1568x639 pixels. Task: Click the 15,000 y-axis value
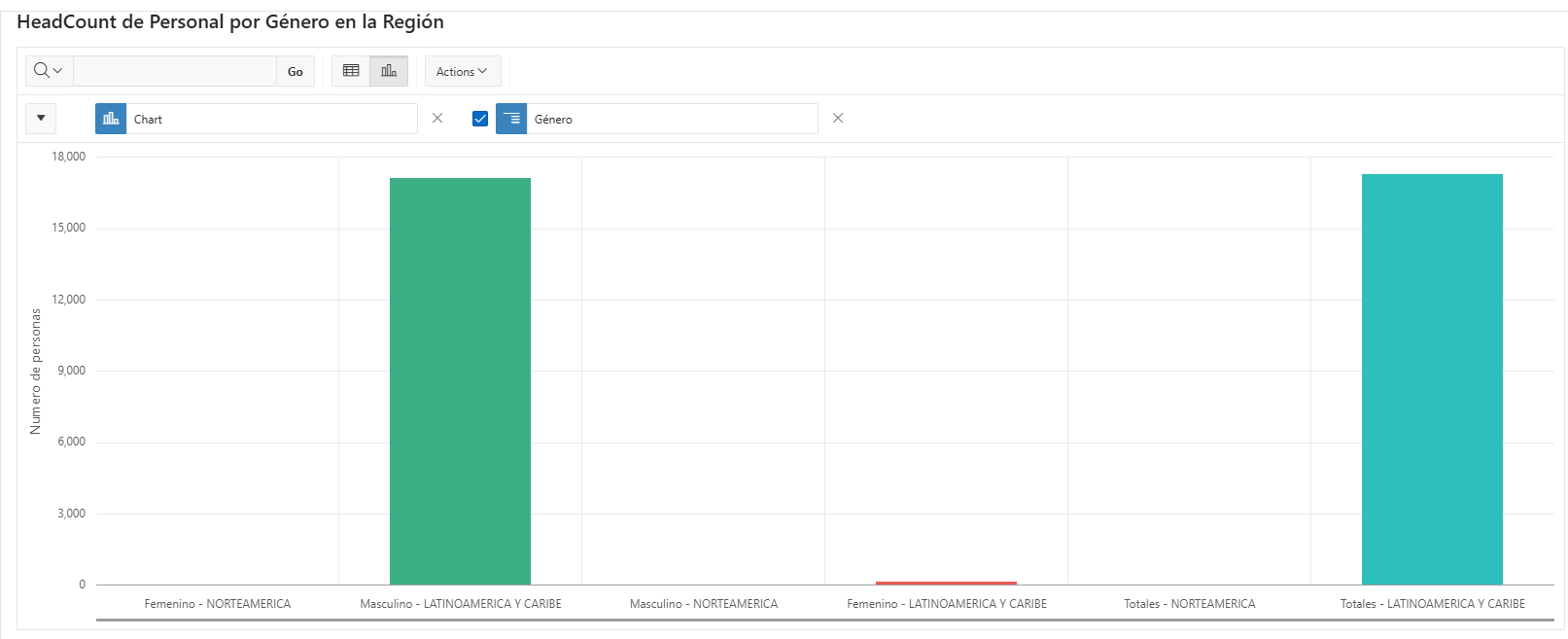(x=69, y=228)
